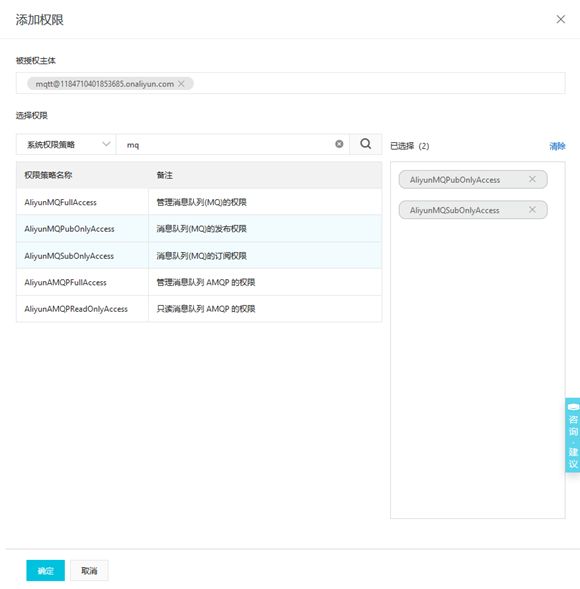The height and width of the screenshot is (589, 580).
Task: Clear the search text with the circled X icon
Action: (x=339, y=144)
